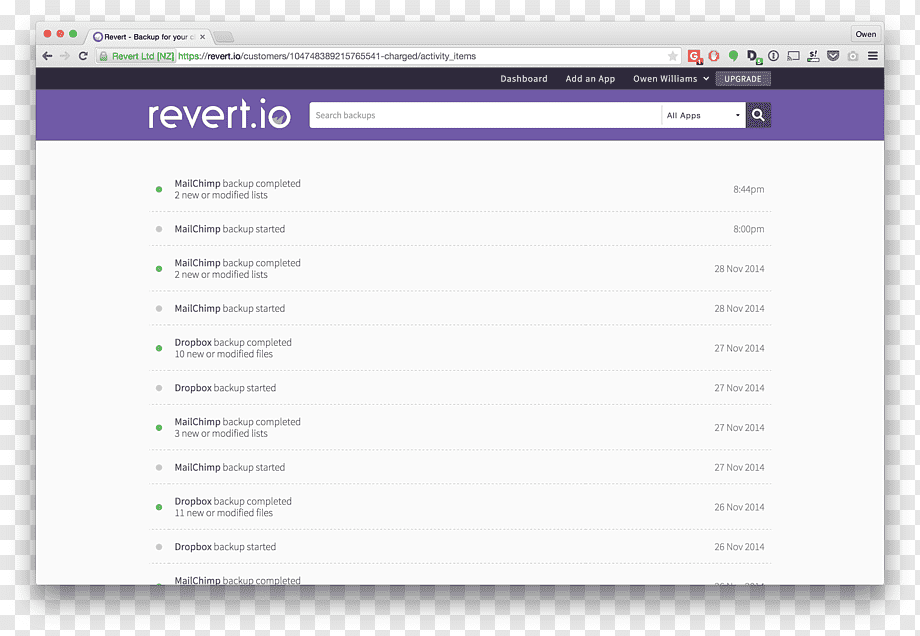Open the Add an App link
This screenshot has height=636, width=920.
pyautogui.click(x=590, y=79)
